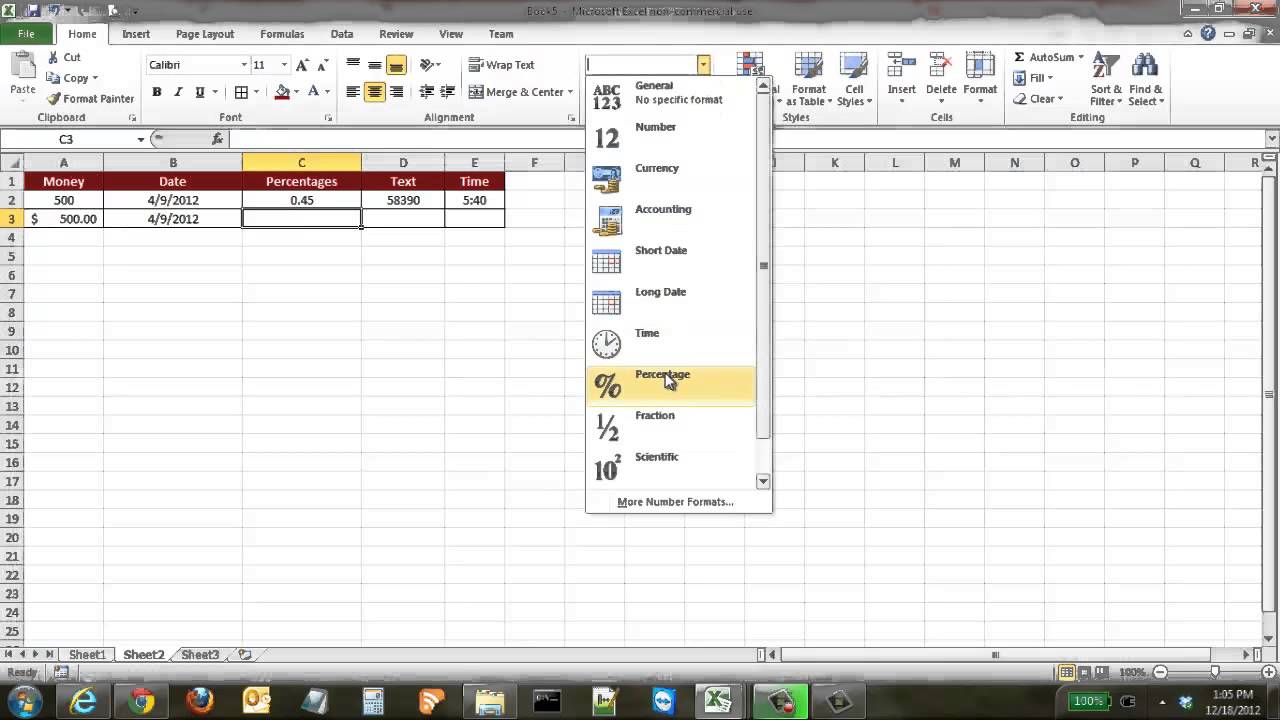Open Firefox from the taskbar
1280x720 pixels.
tap(200, 701)
